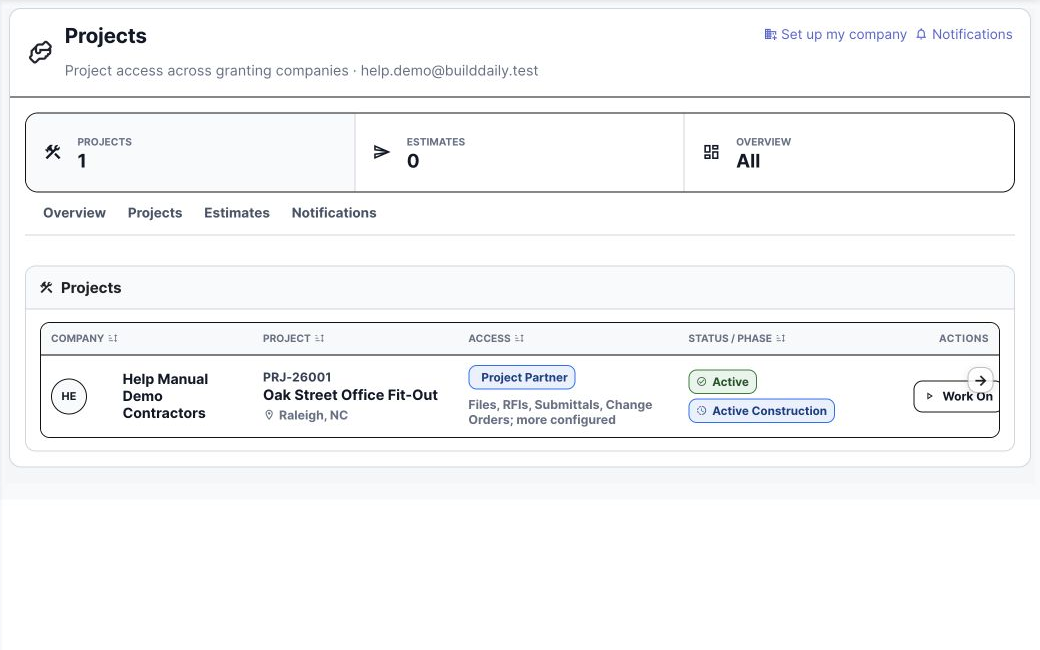
Task: Sort by Company column using its sort icon
Action: point(113,338)
